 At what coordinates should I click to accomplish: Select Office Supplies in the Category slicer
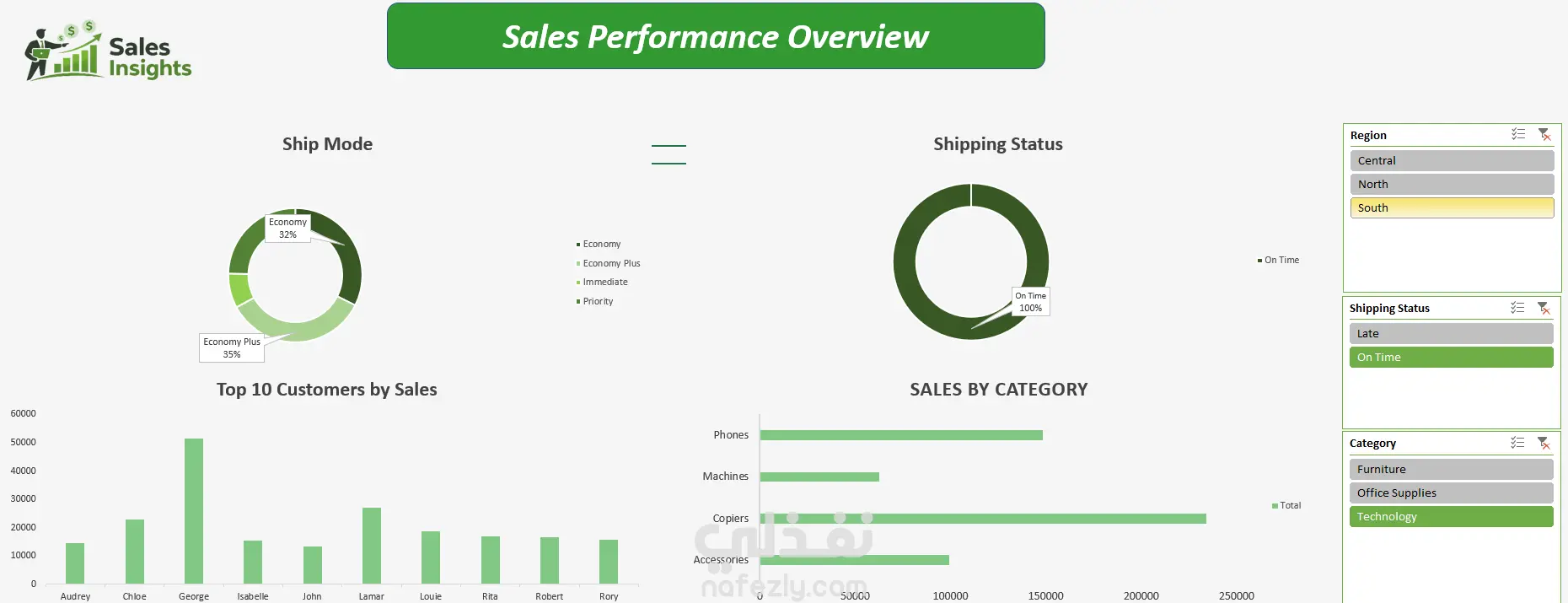coord(1450,493)
